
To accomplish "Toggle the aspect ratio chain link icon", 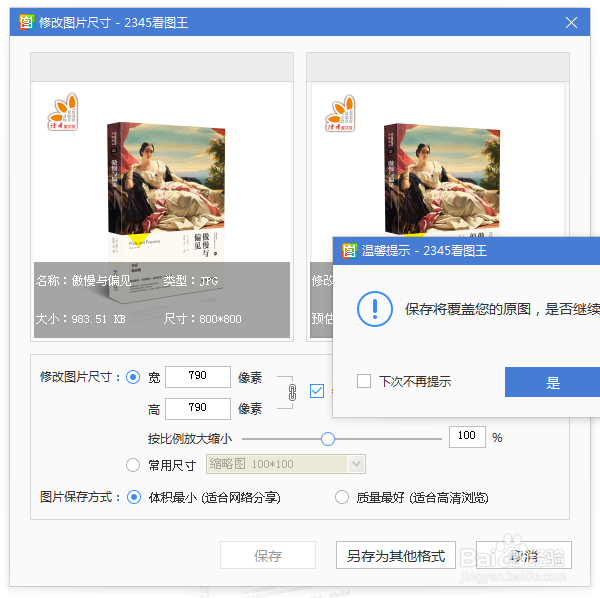I will tap(292, 393).
